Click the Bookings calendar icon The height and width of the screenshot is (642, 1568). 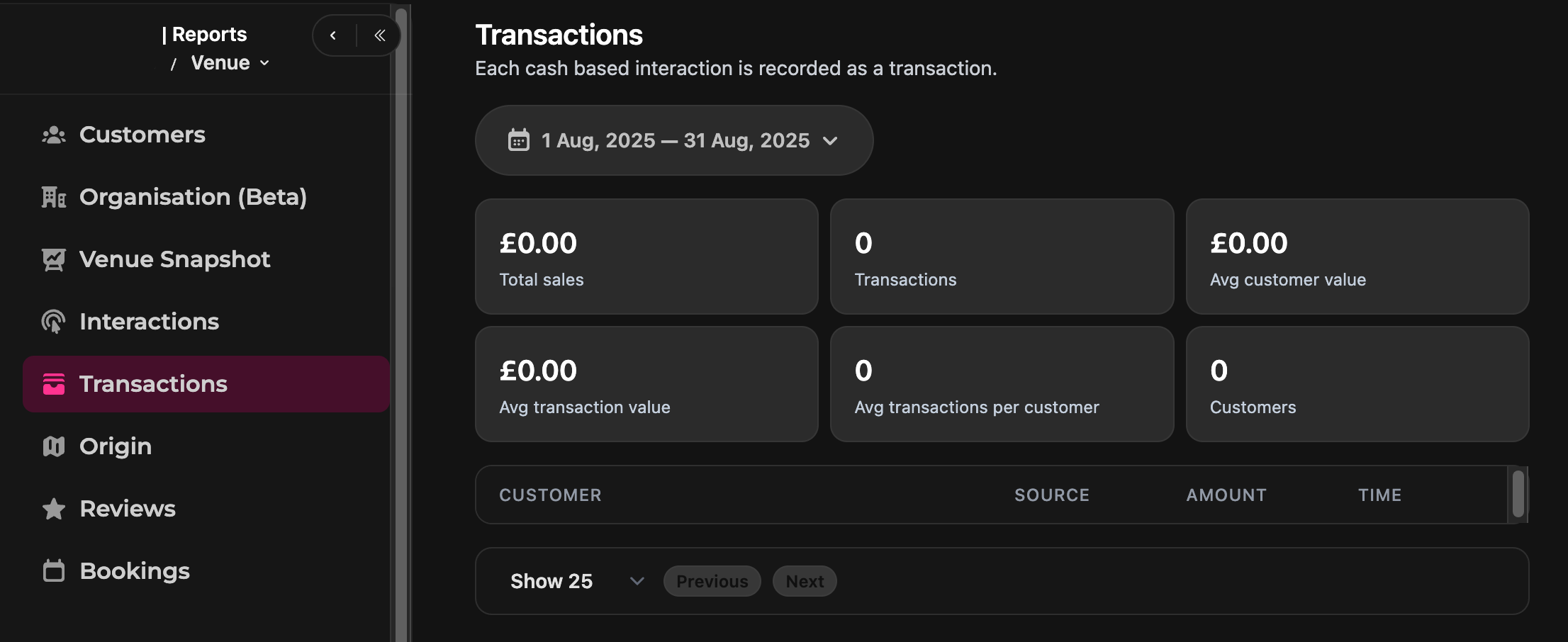point(54,571)
